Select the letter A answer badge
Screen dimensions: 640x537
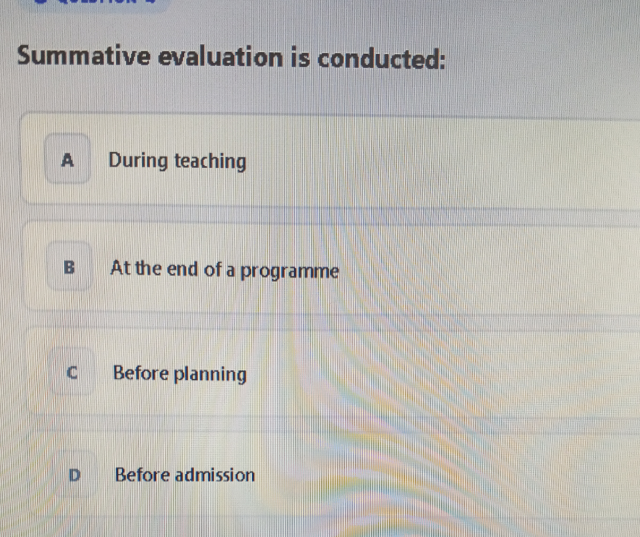tap(67, 159)
